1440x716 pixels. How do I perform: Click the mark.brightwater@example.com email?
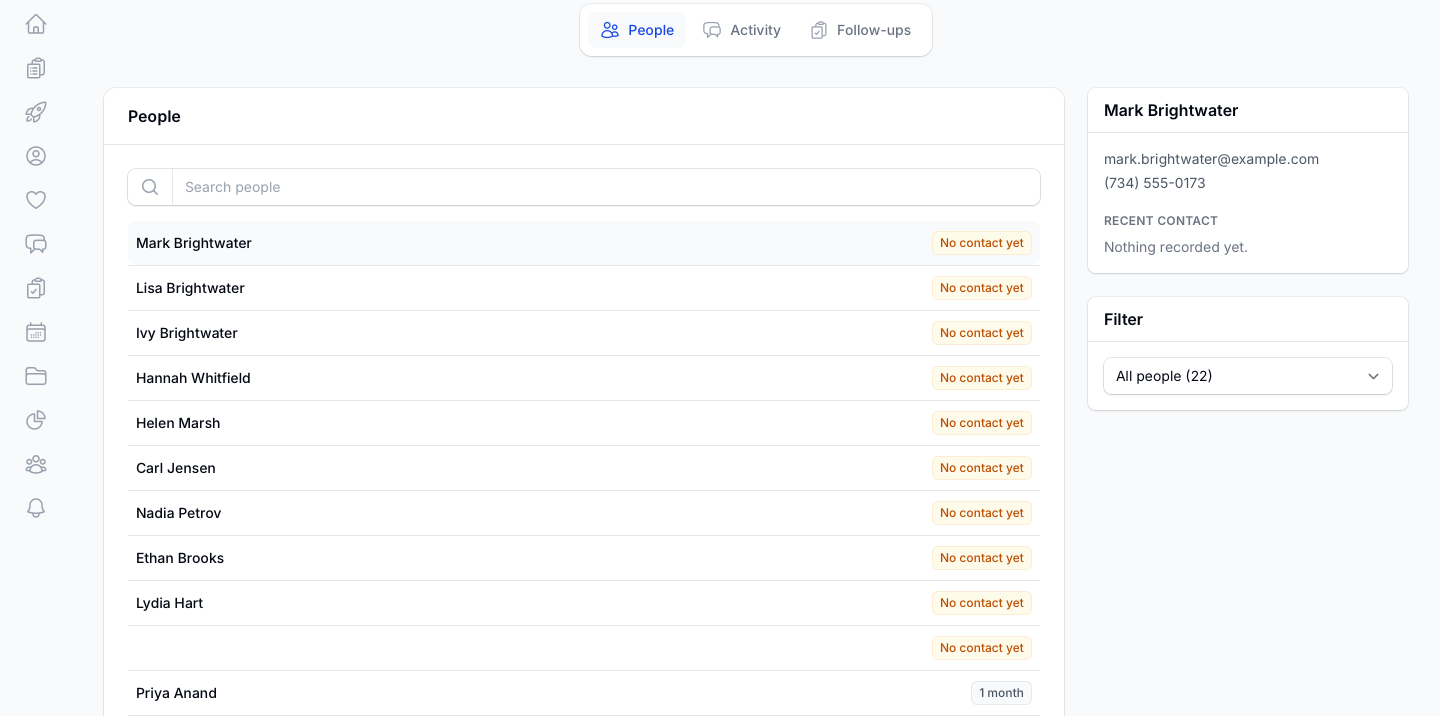[1211, 159]
